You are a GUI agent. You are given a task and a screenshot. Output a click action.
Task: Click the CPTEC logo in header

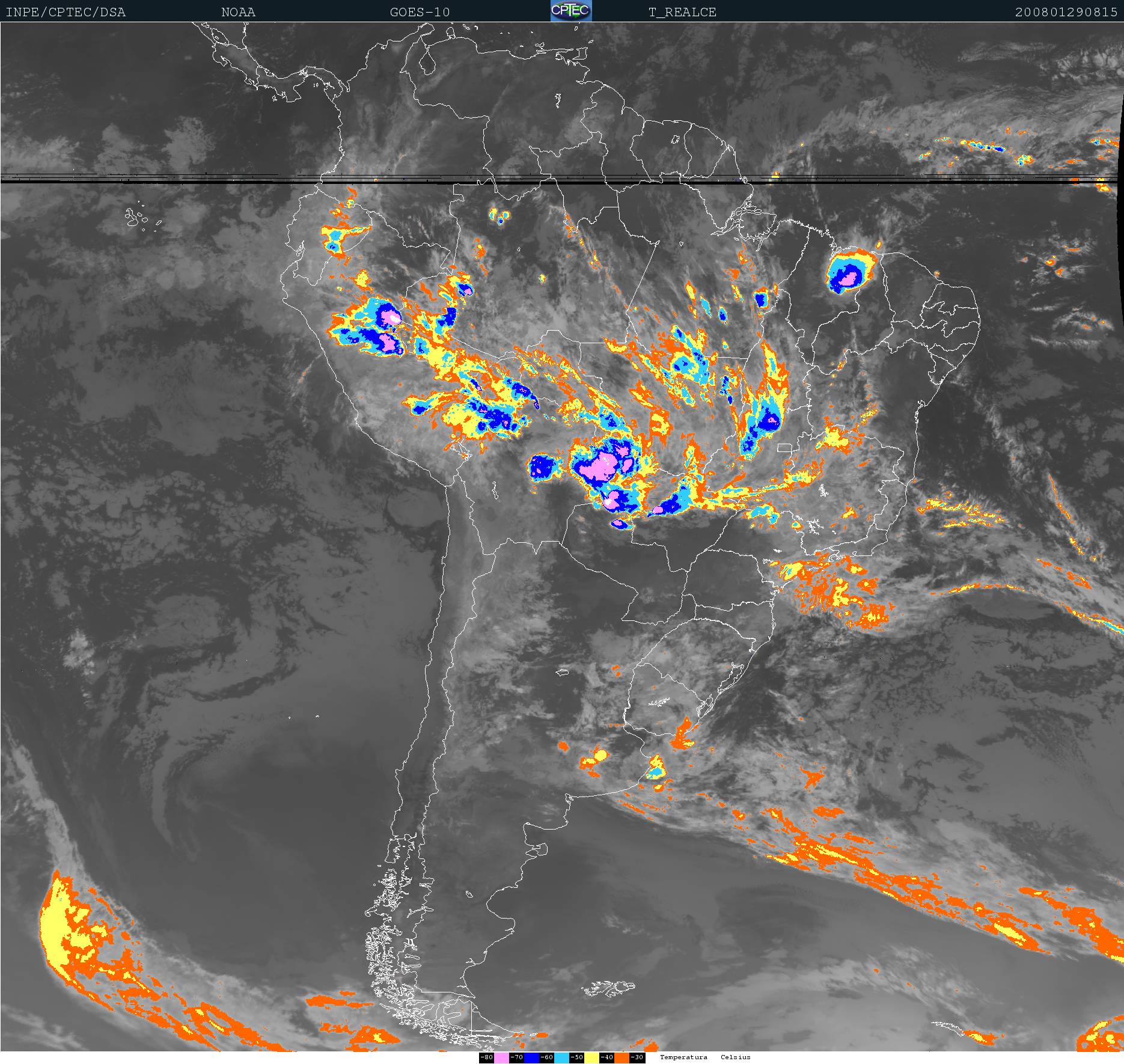[x=571, y=11]
